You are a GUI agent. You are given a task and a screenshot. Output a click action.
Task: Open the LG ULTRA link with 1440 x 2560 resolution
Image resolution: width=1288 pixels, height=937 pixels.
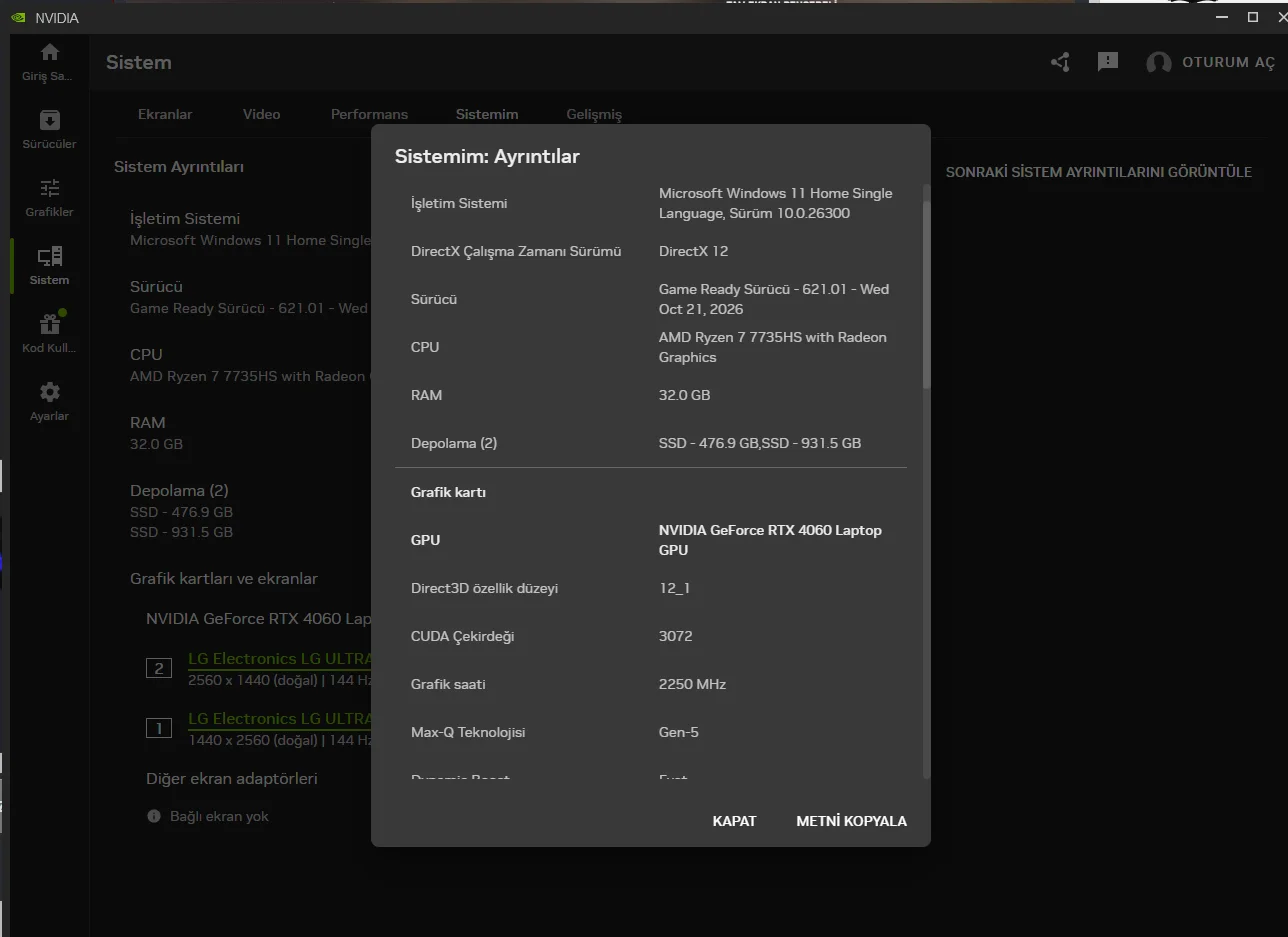(x=280, y=719)
